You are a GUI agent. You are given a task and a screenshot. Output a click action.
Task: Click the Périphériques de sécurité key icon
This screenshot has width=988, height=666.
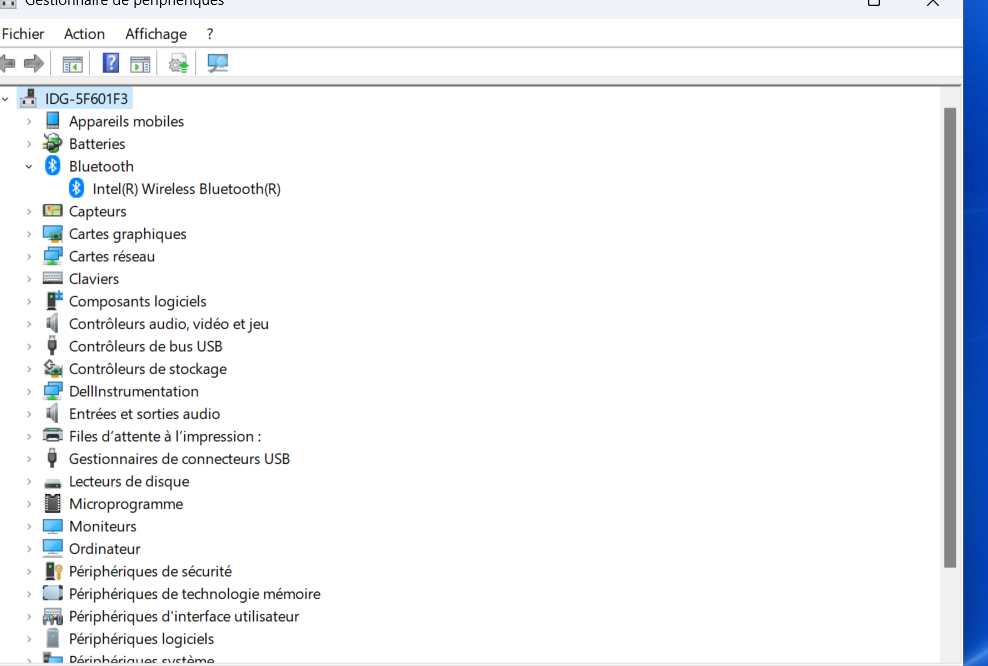54,571
